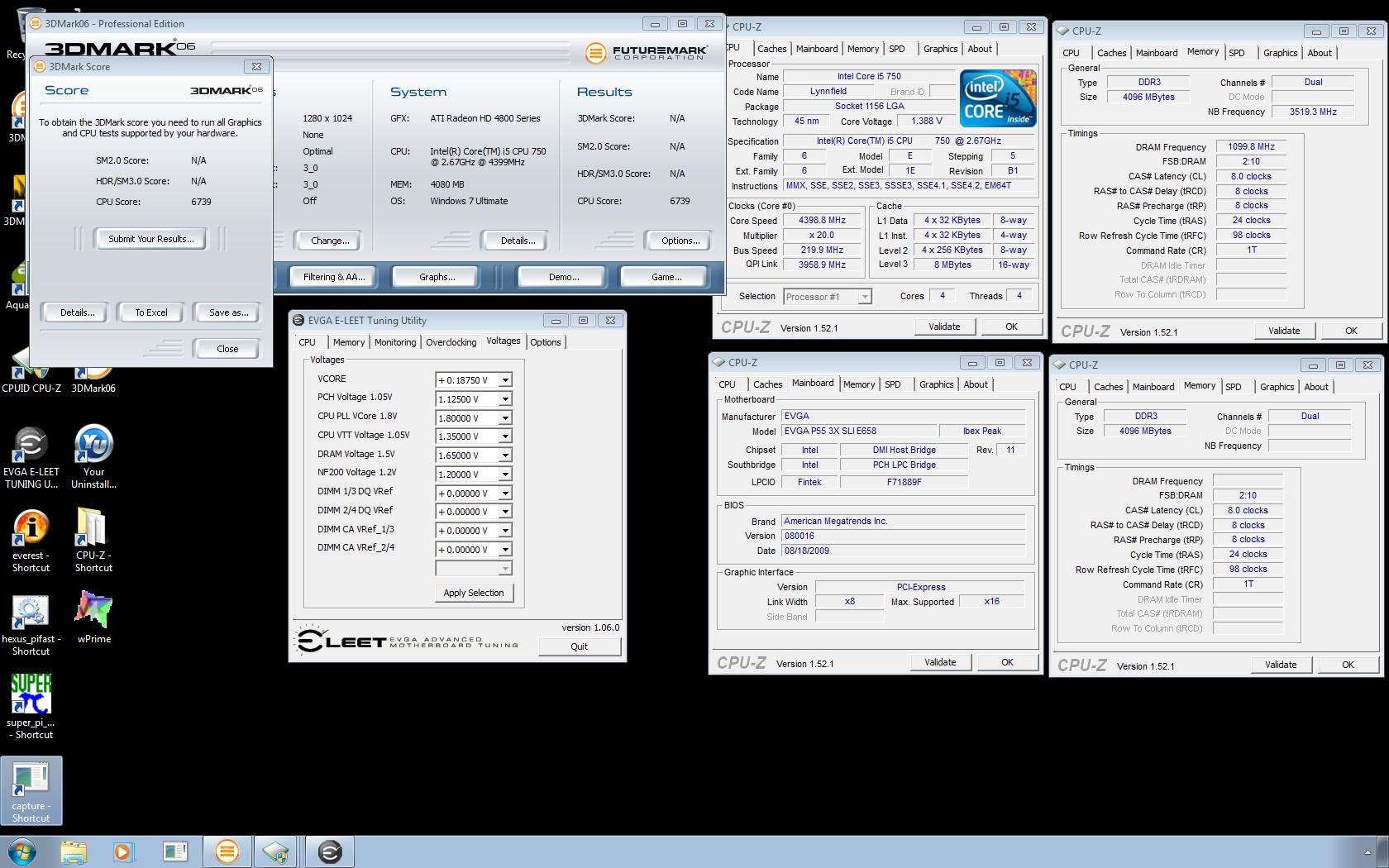Click the E-LEET window title icon
The image size is (1389, 868).
coord(298,321)
